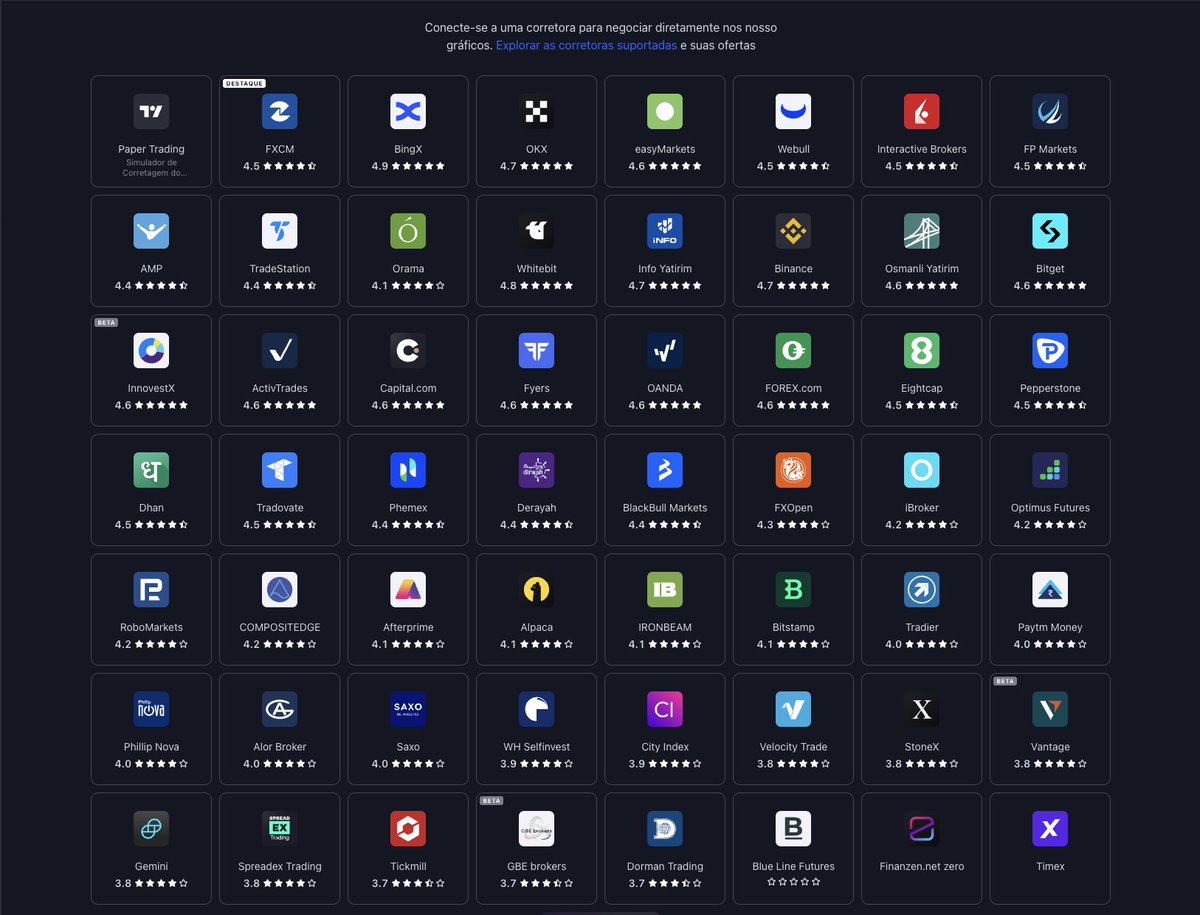Click the Afterprime icon
The height and width of the screenshot is (915, 1200).
[408, 590]
